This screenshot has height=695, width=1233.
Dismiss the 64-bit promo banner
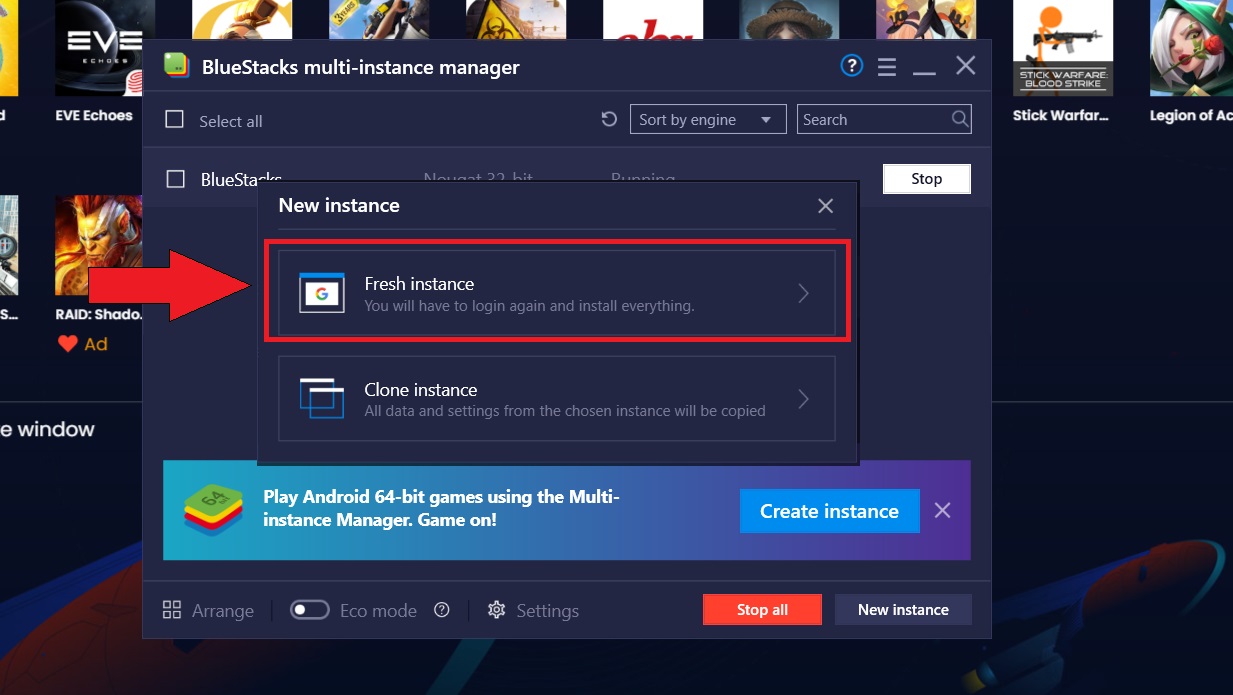[942, 511]
